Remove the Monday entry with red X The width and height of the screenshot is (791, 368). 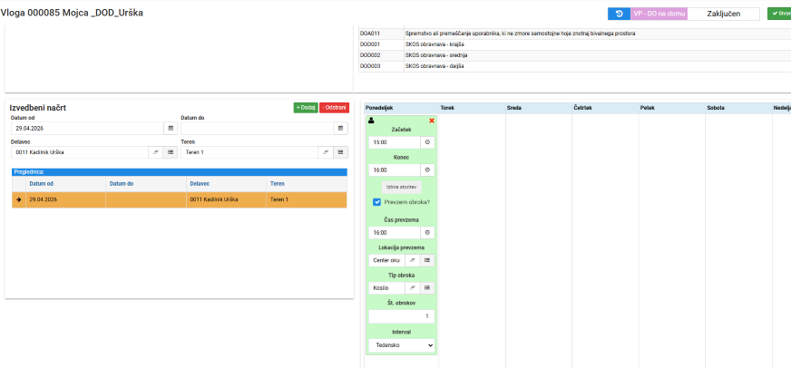[x=431, y=121]
